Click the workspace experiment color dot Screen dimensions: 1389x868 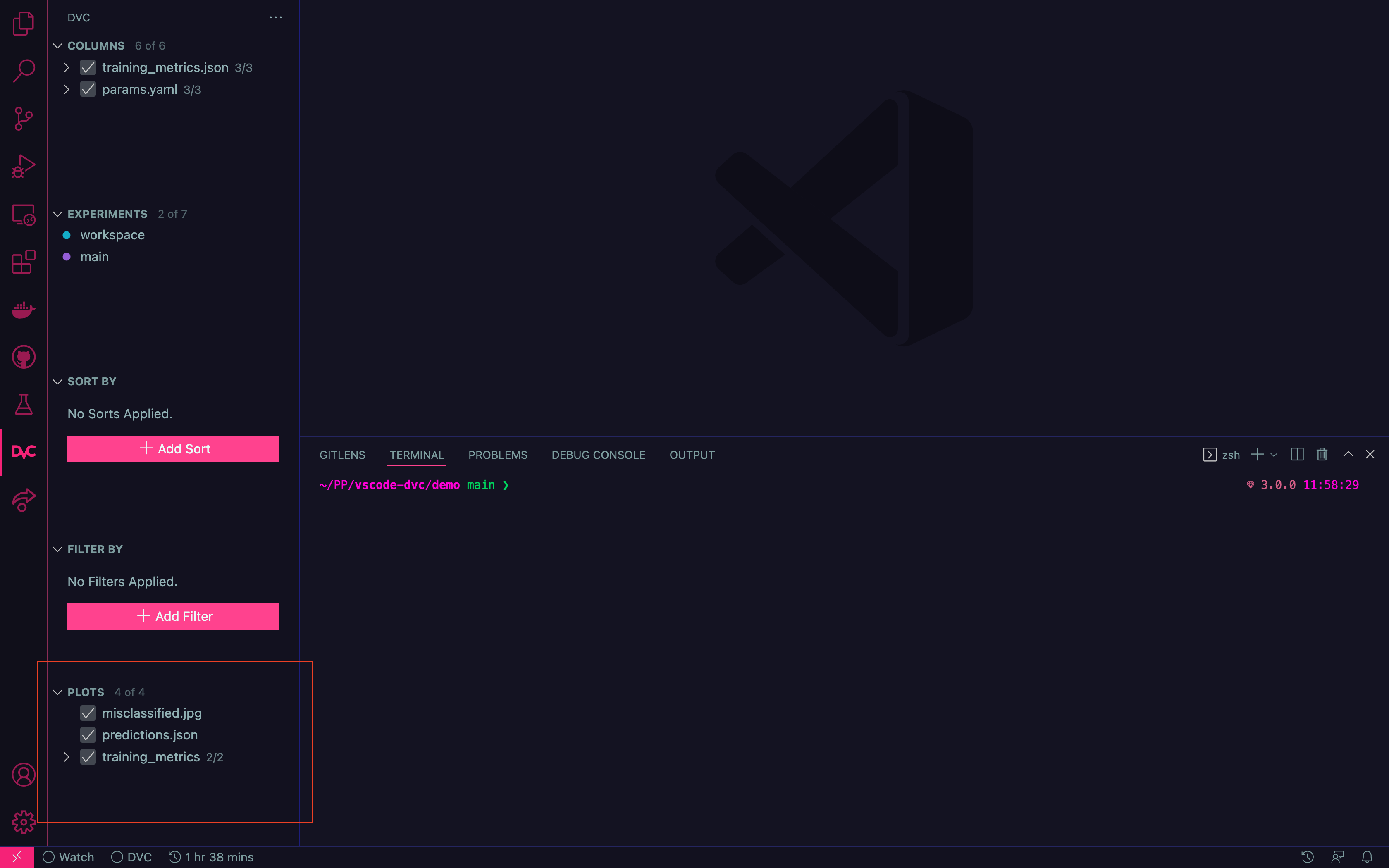point(67,235)
